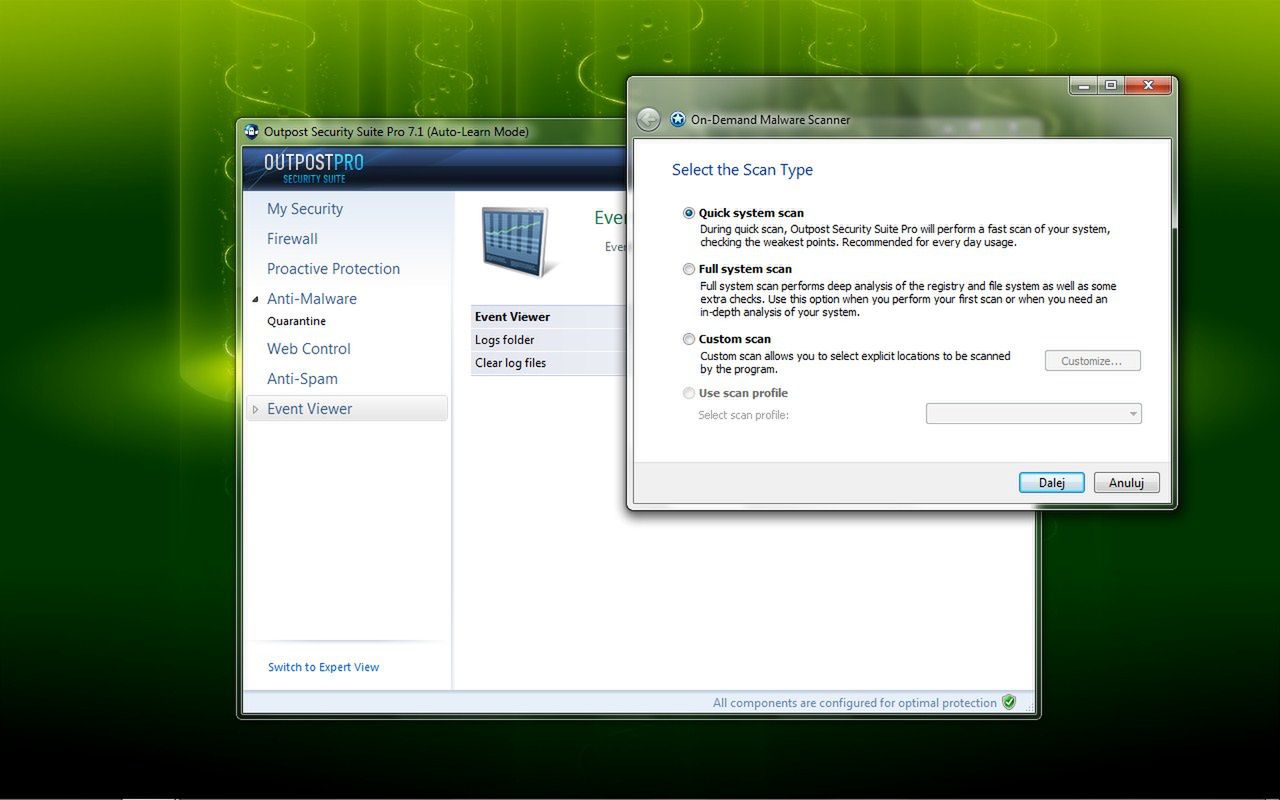
Task: Select Use scan profile radio button
Action: (x=688, y=393)
